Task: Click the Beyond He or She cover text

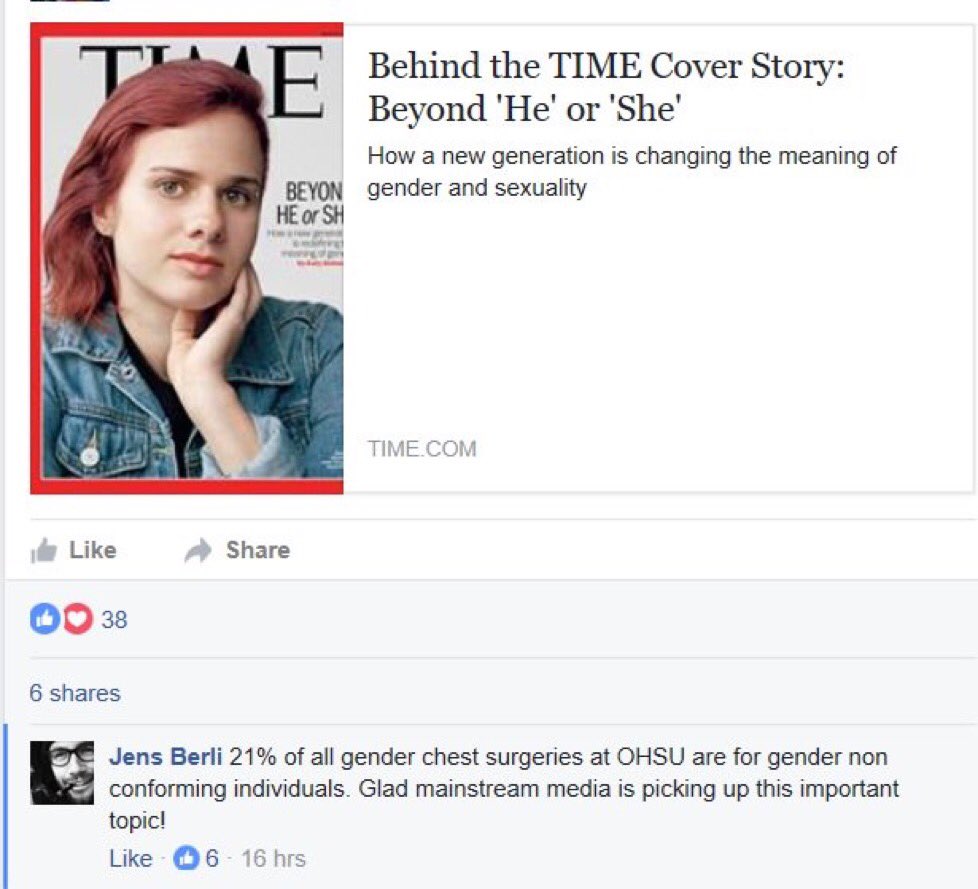Action: (x=310, y=203)
